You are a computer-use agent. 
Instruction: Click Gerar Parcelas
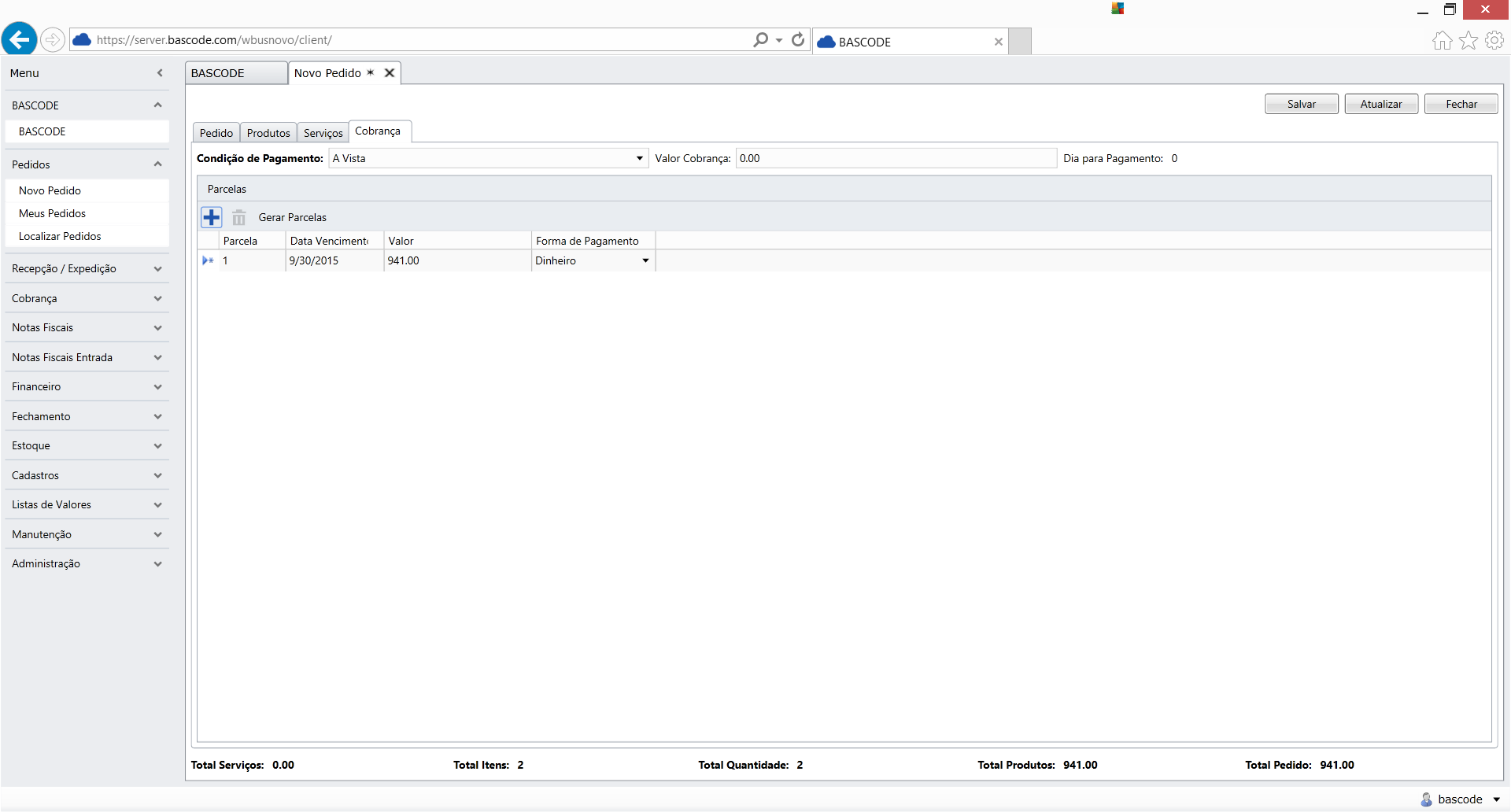(293, 218)
